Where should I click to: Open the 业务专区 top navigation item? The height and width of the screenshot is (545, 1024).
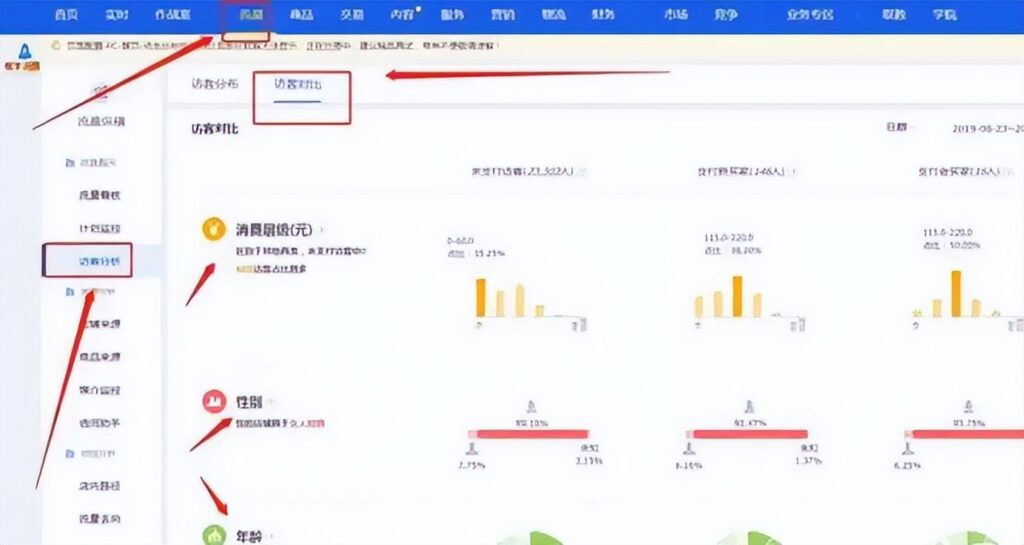tap(810, 14)
